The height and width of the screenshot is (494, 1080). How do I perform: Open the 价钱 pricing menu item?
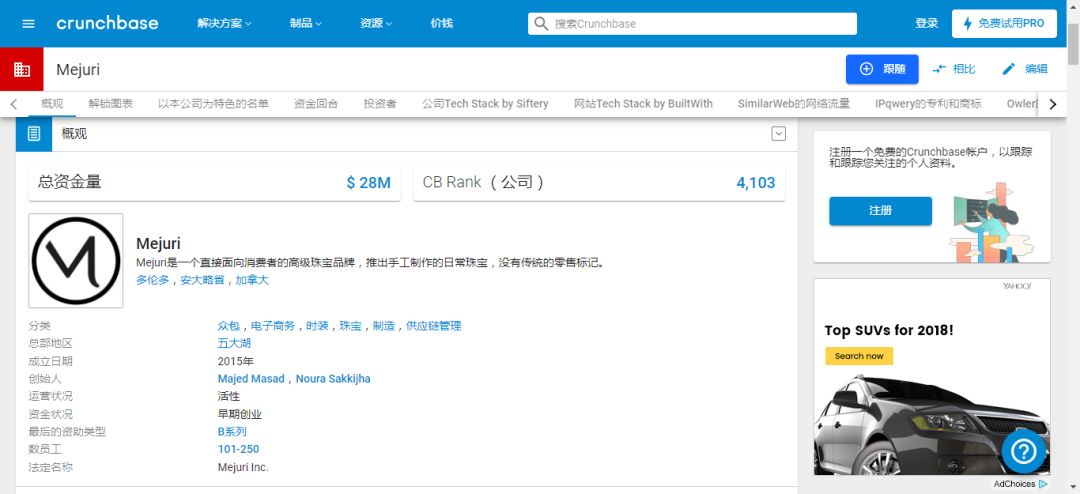[x=442, y=23]
